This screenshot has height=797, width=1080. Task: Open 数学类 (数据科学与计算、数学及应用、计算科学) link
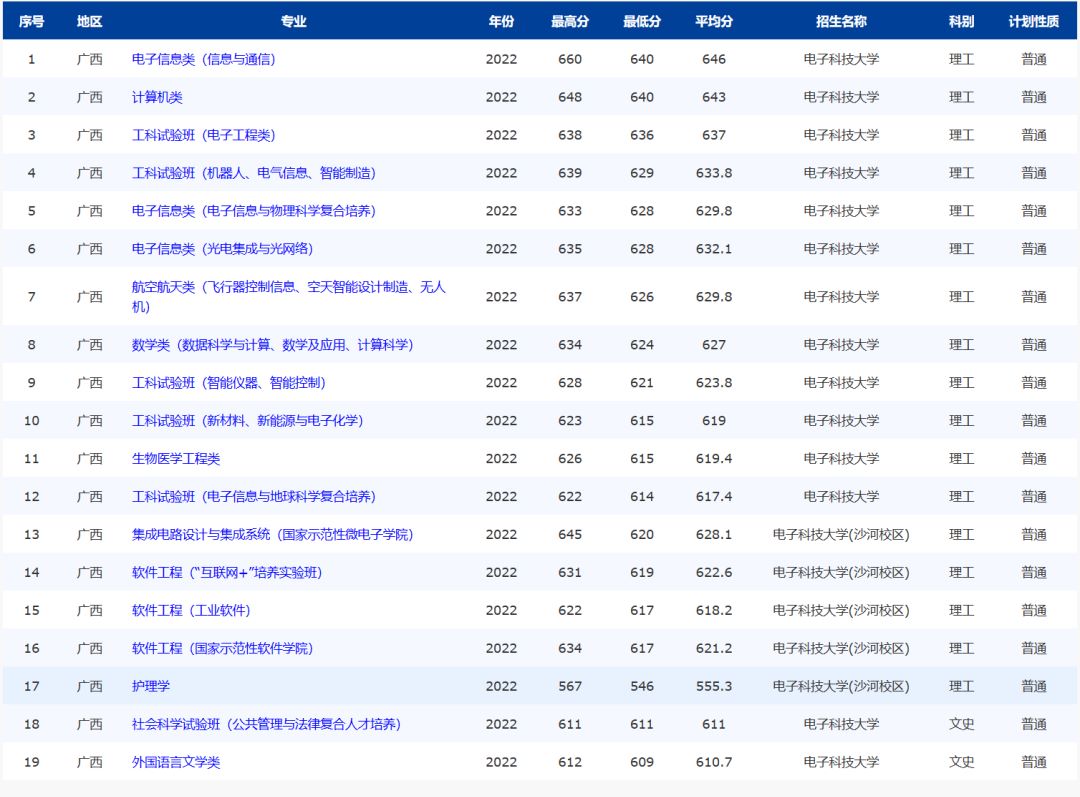[272, 344]
